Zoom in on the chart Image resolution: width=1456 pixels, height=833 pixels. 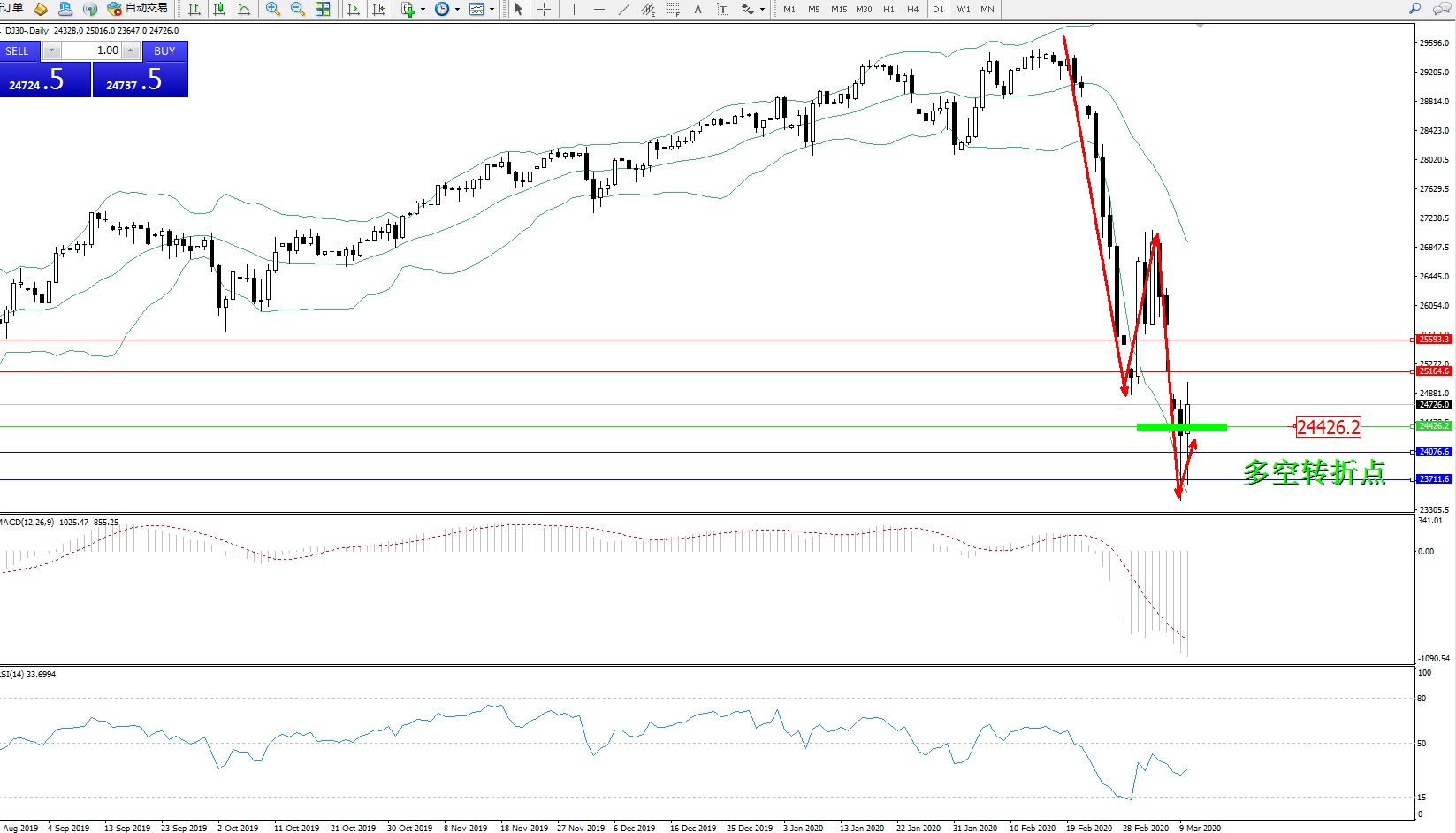click(273, 9)
